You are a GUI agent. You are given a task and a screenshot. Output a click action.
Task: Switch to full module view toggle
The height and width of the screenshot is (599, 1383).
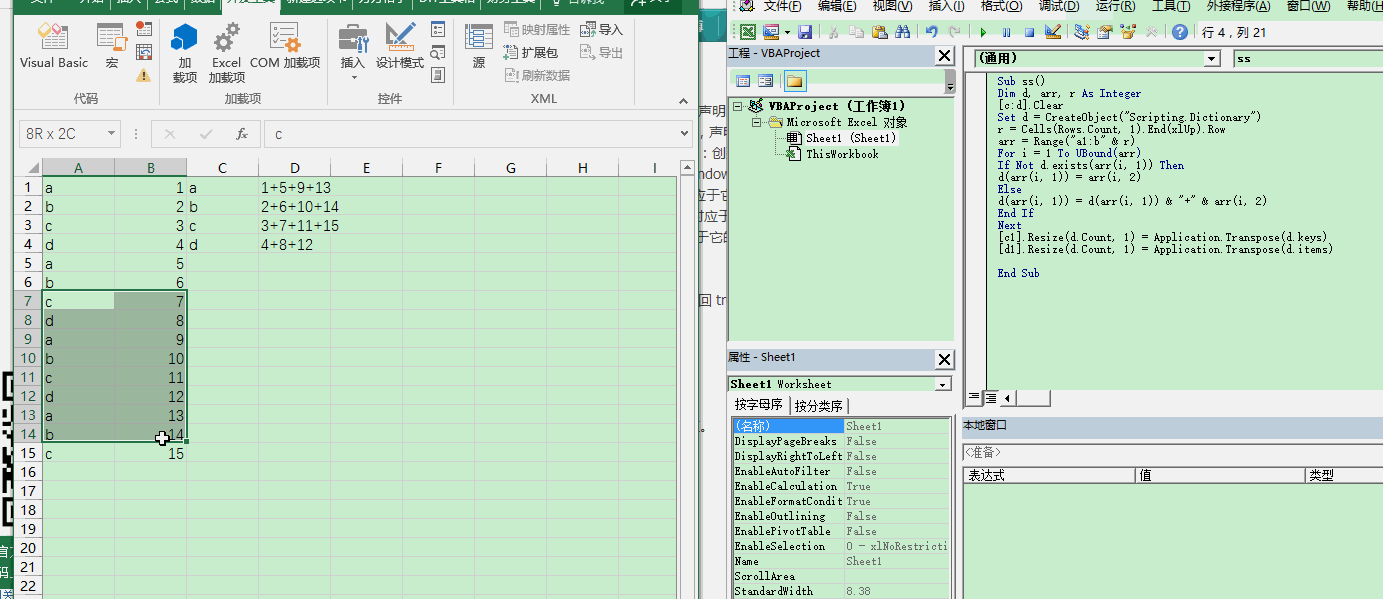(990, 398)
